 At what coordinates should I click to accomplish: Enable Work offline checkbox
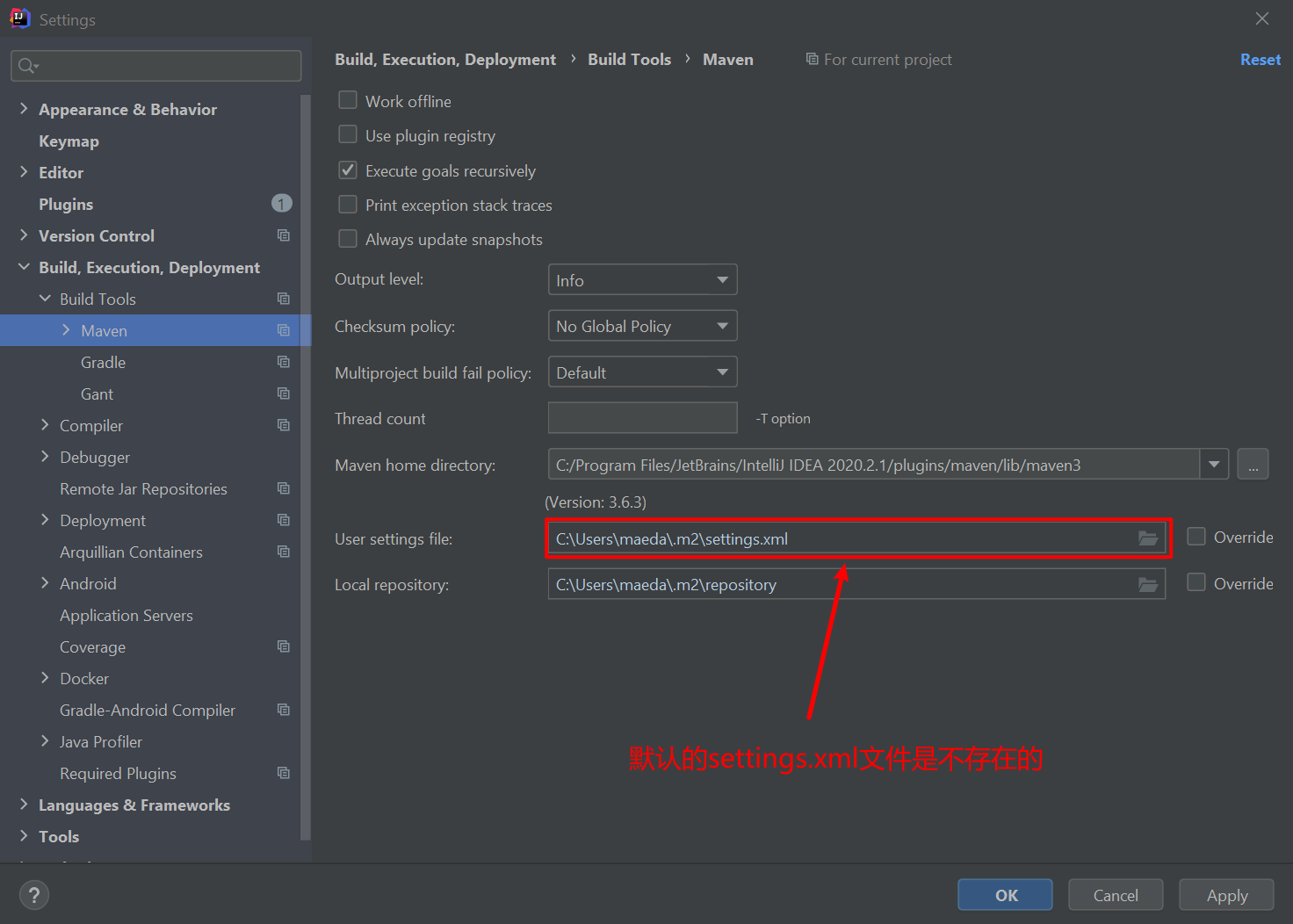click(348, 100)
